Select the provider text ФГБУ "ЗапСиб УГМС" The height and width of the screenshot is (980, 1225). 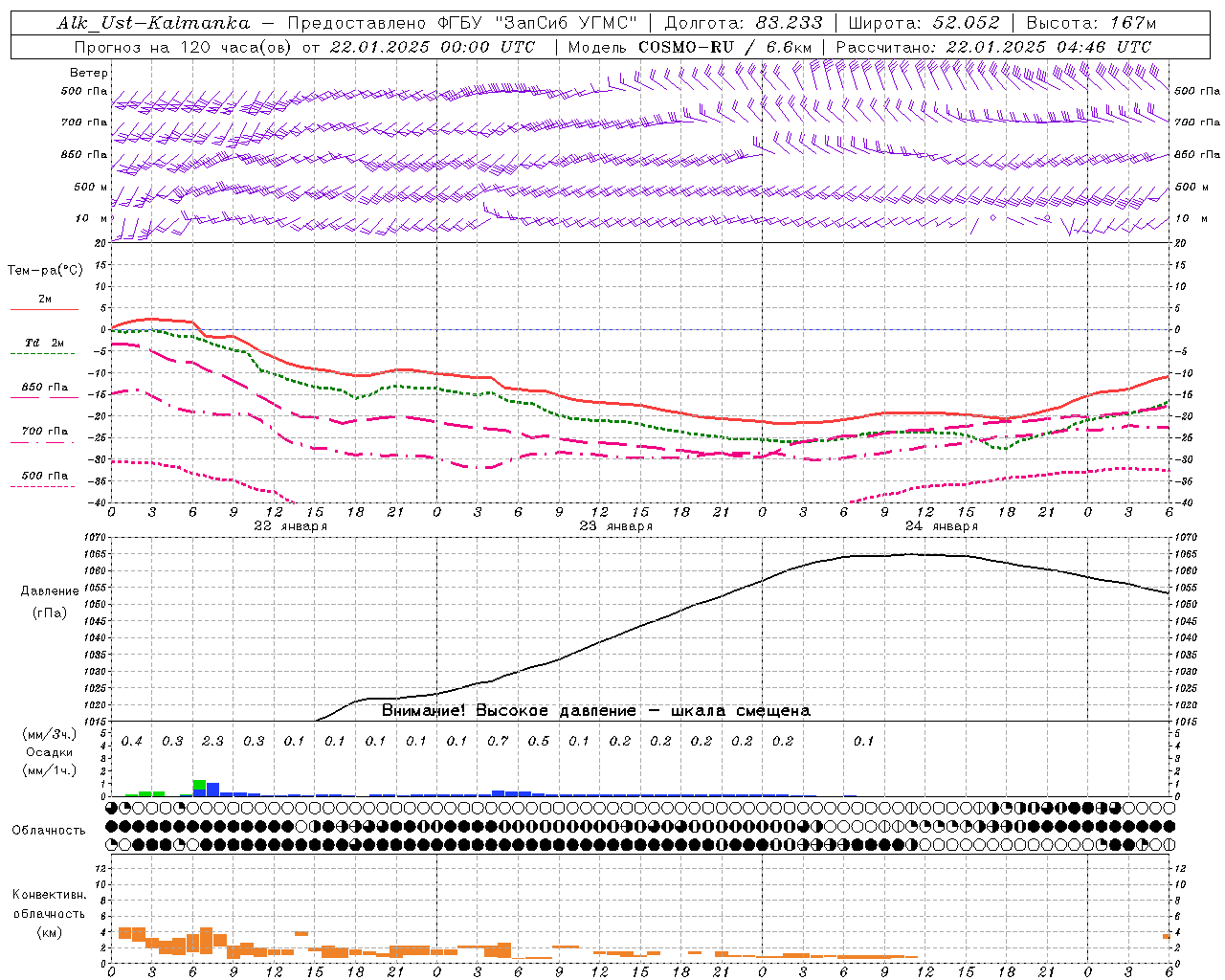click(x=537, y=23)
